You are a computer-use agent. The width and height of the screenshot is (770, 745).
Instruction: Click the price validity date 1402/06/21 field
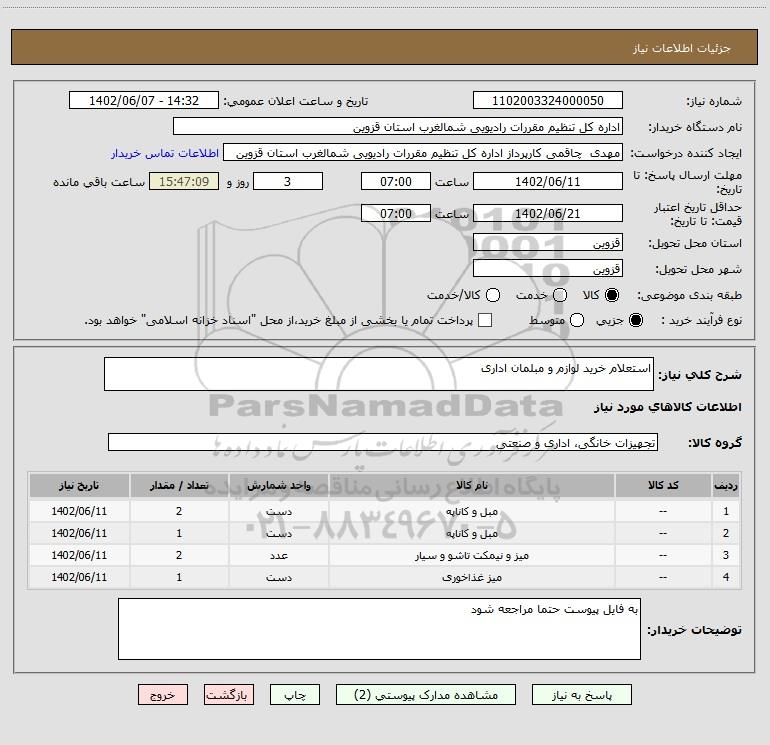click(548, 213)
